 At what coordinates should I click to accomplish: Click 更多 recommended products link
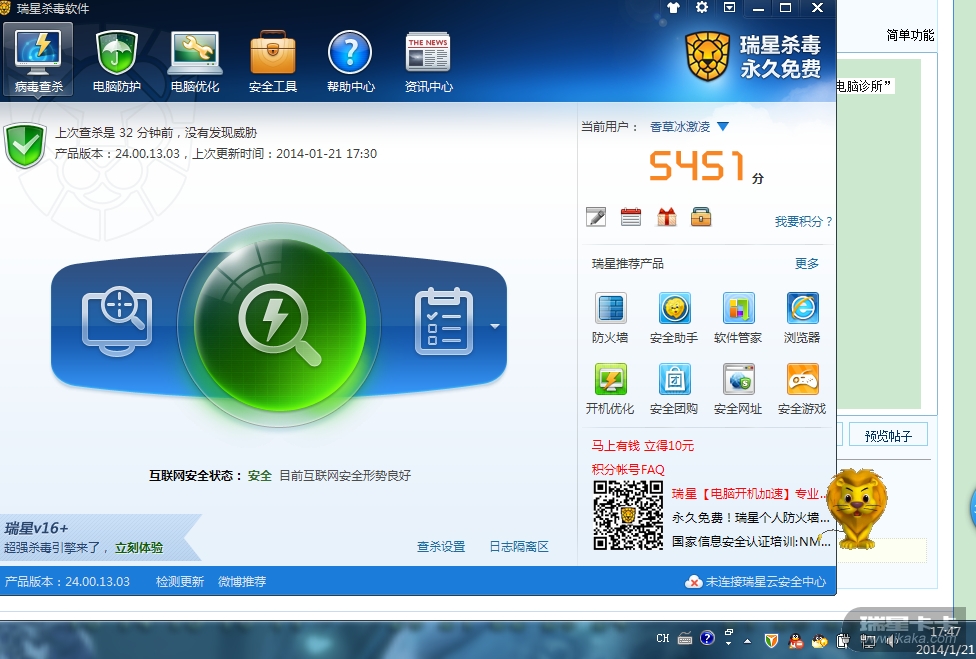807,264
